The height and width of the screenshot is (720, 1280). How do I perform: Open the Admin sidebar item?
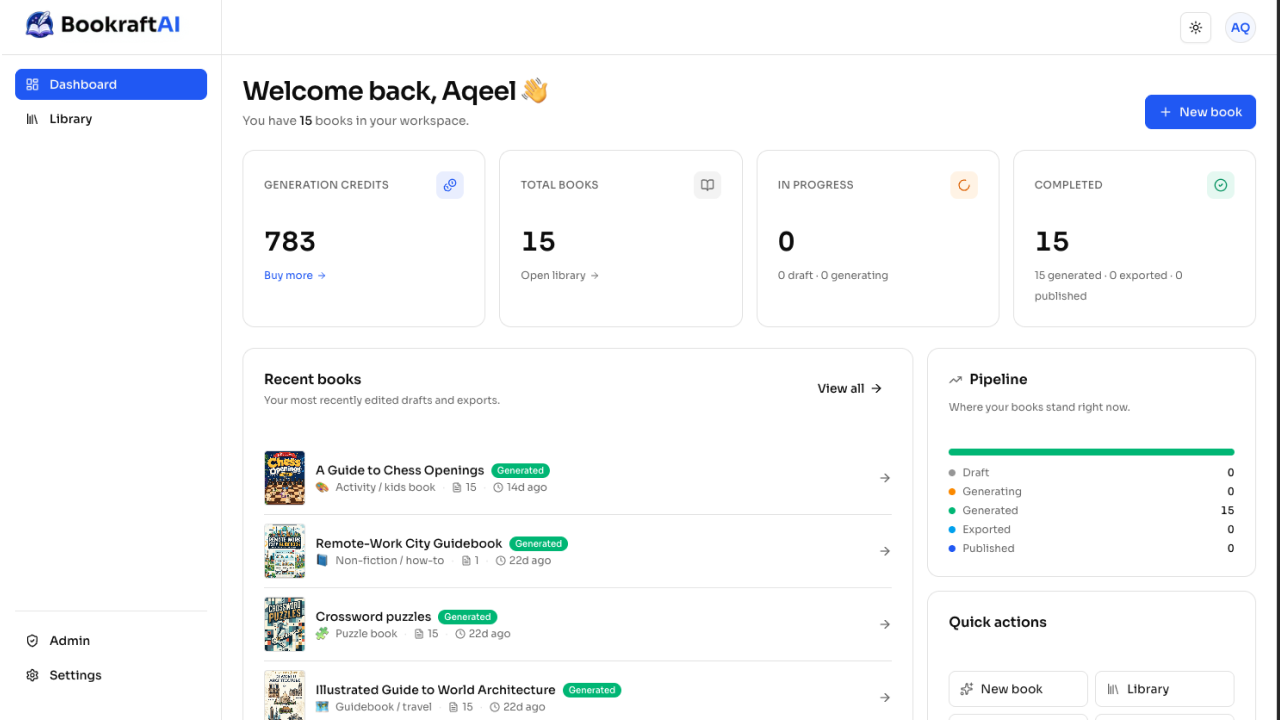[x=111, y=641]
